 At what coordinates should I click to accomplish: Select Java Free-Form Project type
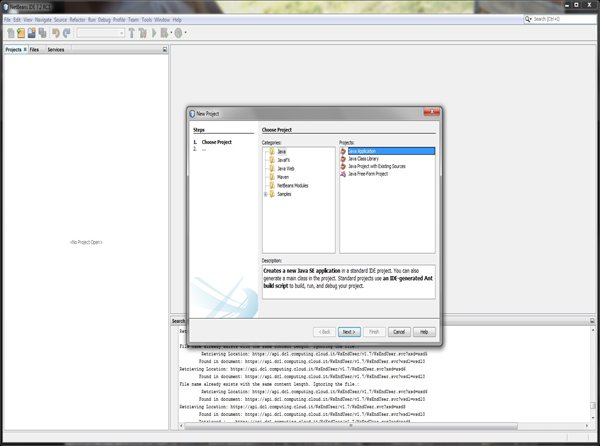tap(368, 174)
